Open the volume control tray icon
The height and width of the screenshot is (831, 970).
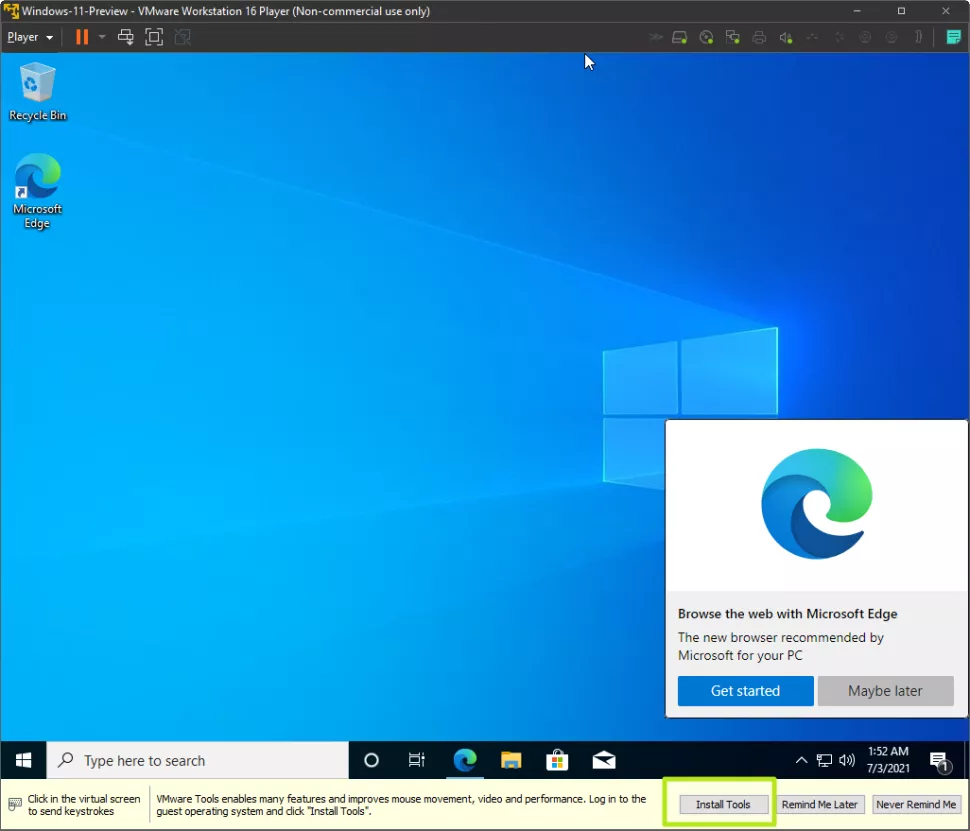[847, 760]
